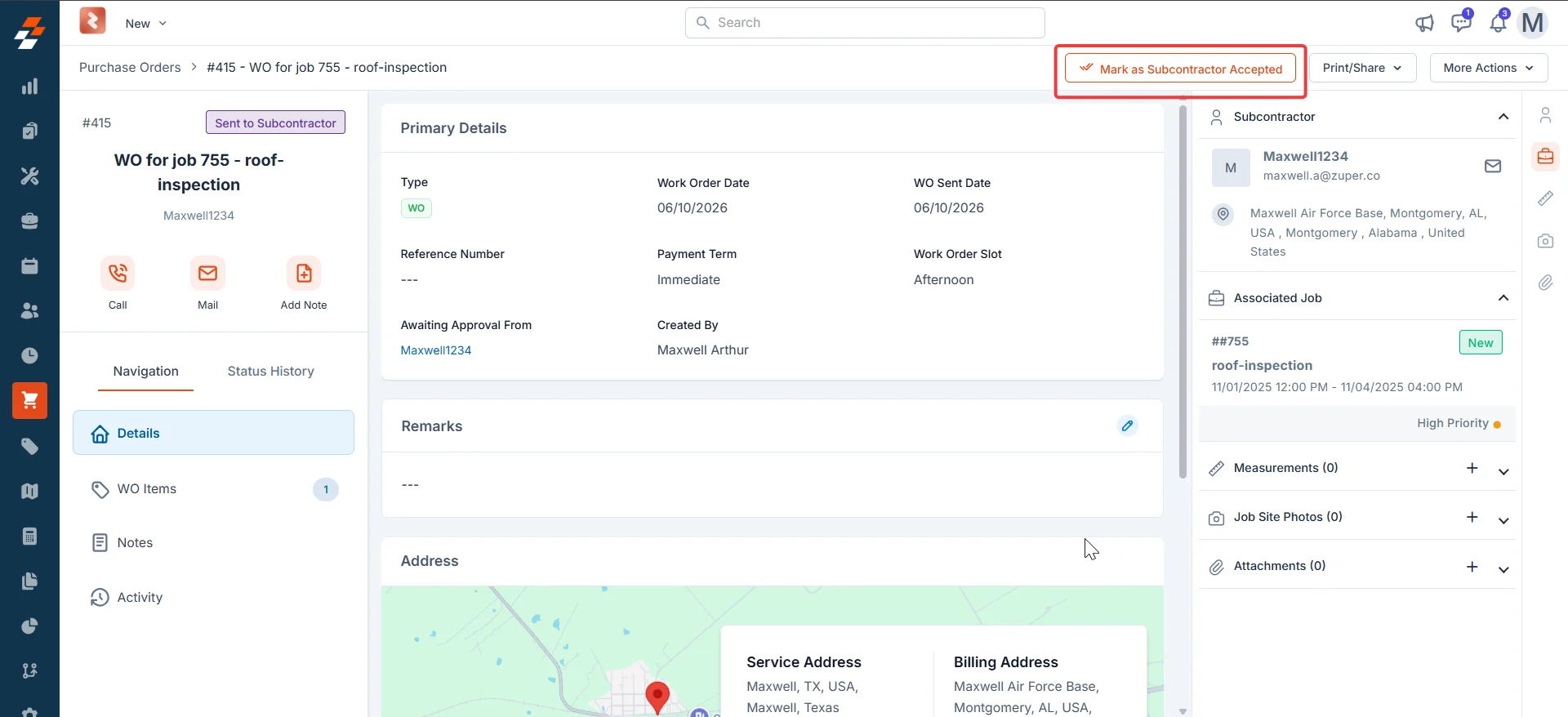Click the Call phone icon
The width and height of the screenshot is (1568, 717).
pyautogui.click(x=118, y=273)
